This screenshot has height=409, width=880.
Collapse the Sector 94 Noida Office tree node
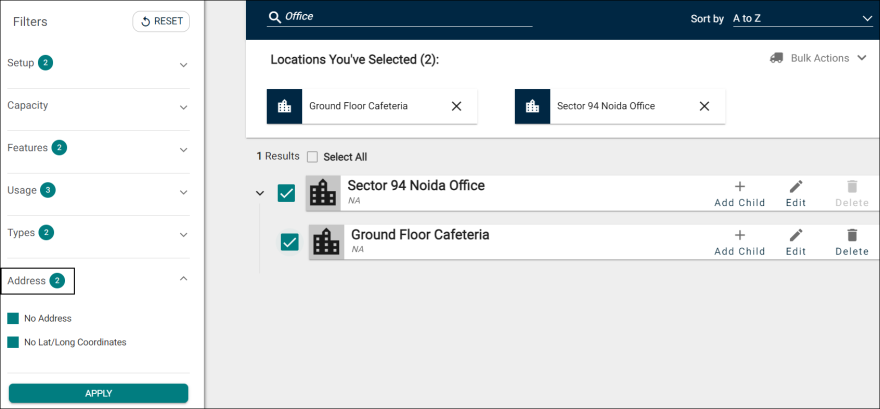(259, 193)
